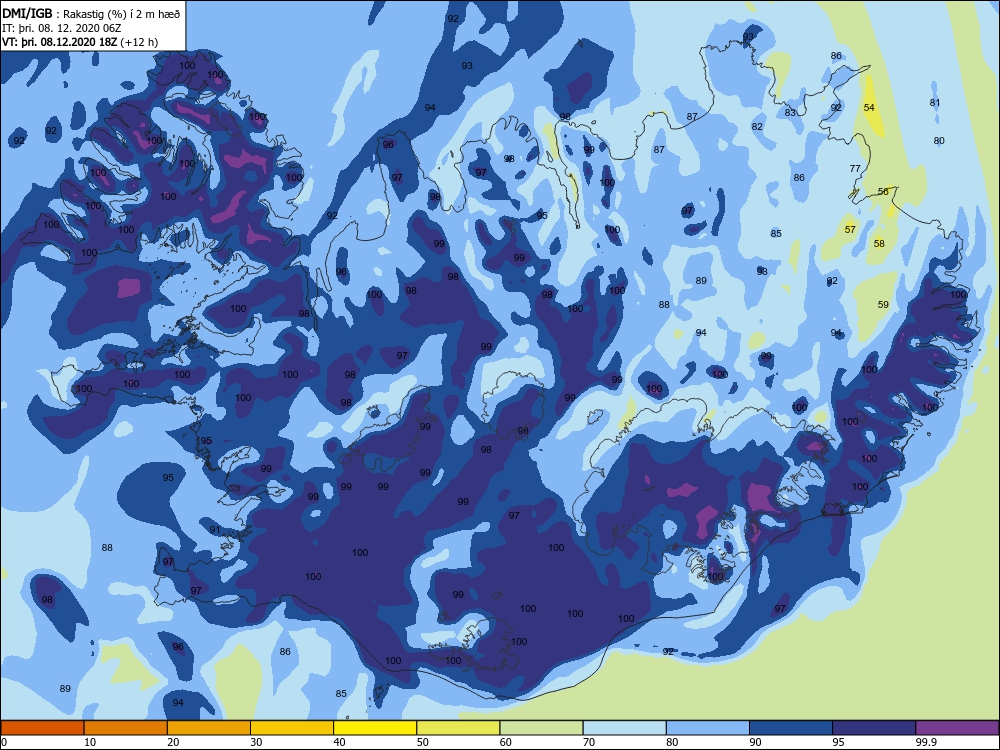The height and width of the screenshot is (750, 1000).
Task: Click the 0–10 dark orange legend swatch
Action: click(x=42, y=728)
